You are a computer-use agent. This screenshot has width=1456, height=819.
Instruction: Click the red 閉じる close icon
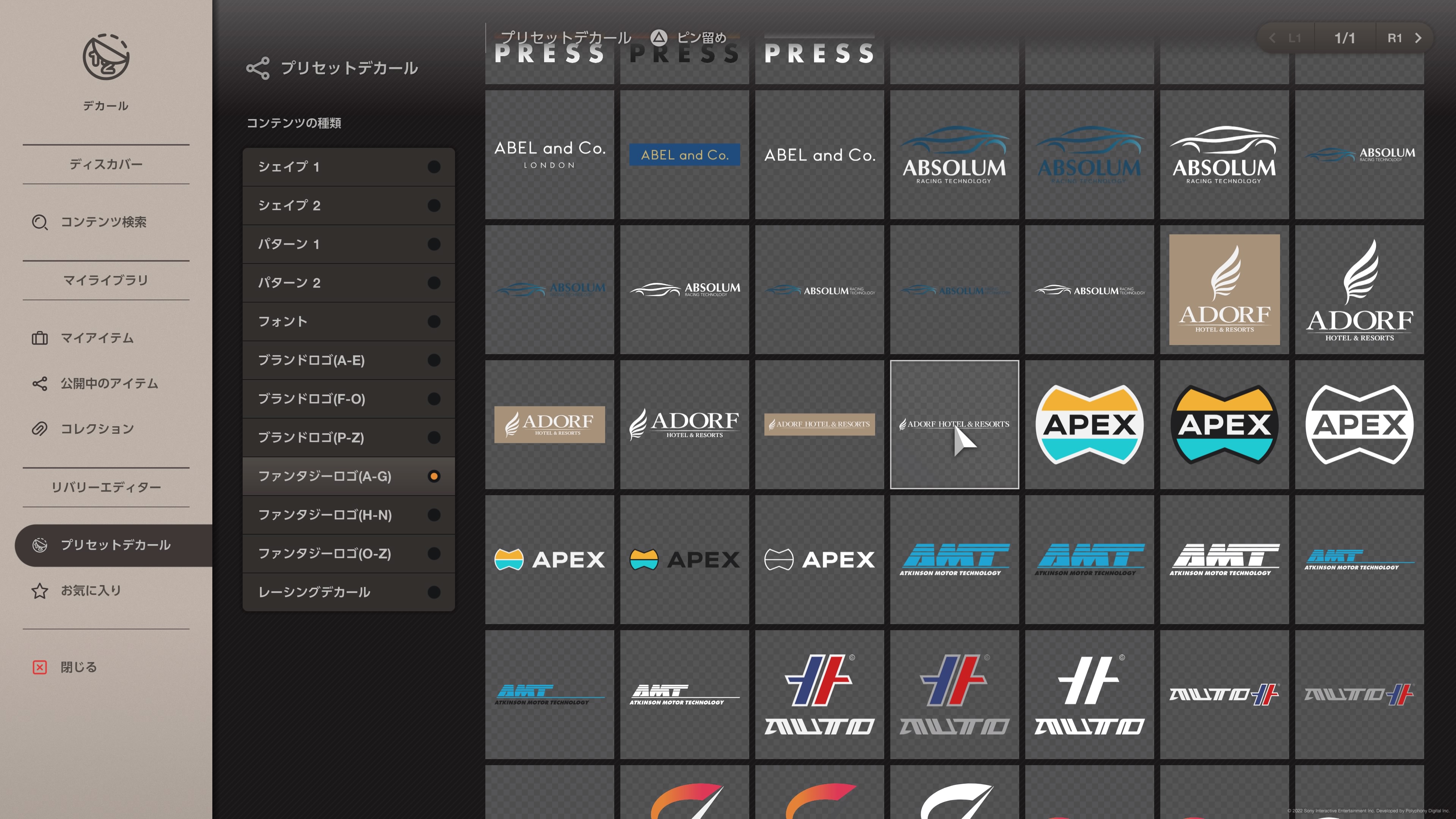pos(39,667)
